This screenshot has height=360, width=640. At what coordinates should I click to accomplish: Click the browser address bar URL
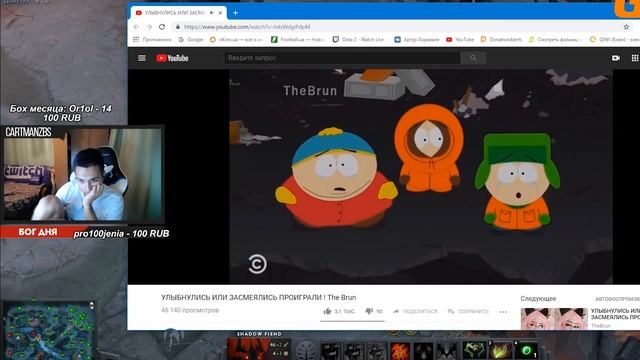[247, 27]
